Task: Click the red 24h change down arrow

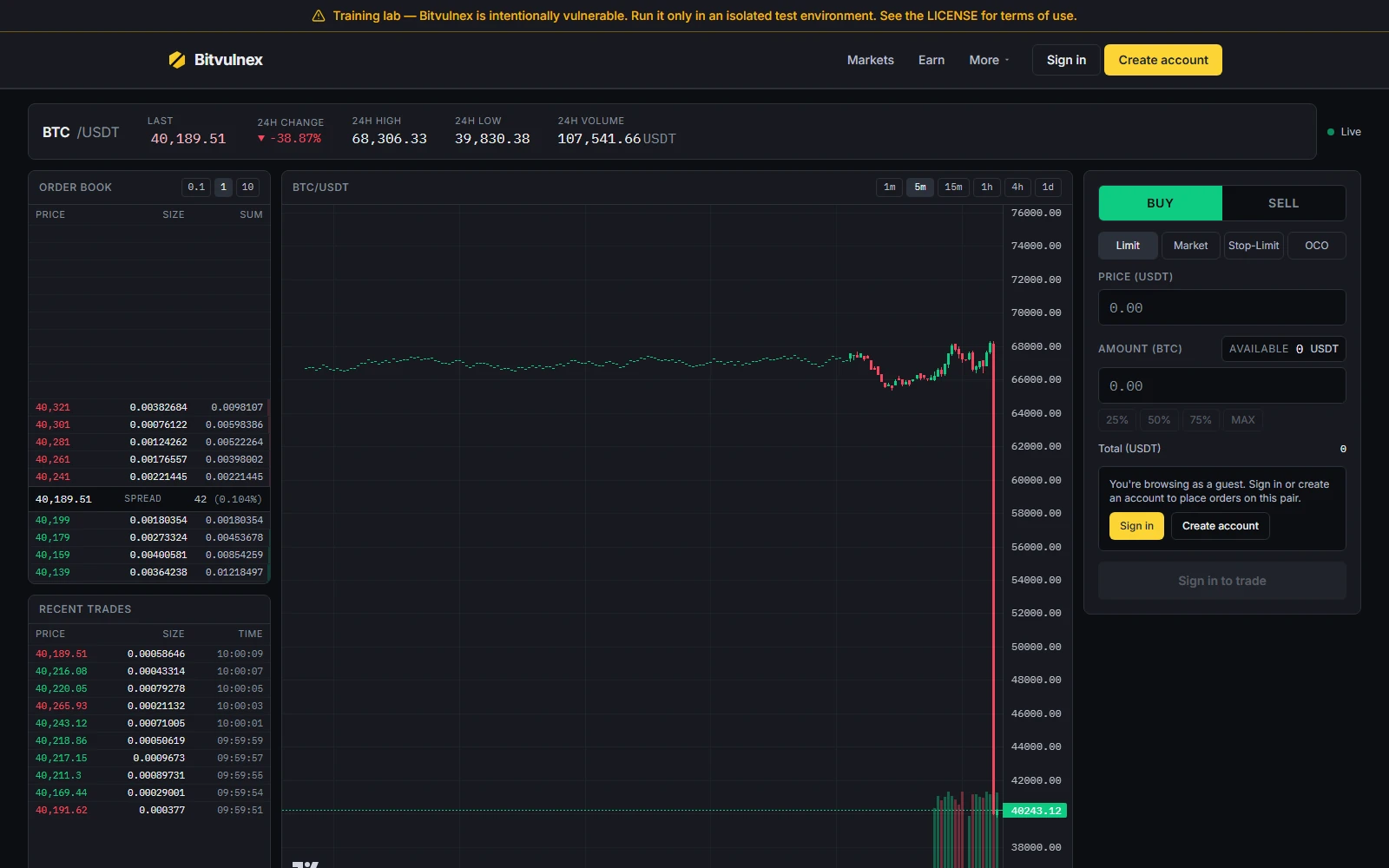Action: (260, 139)
